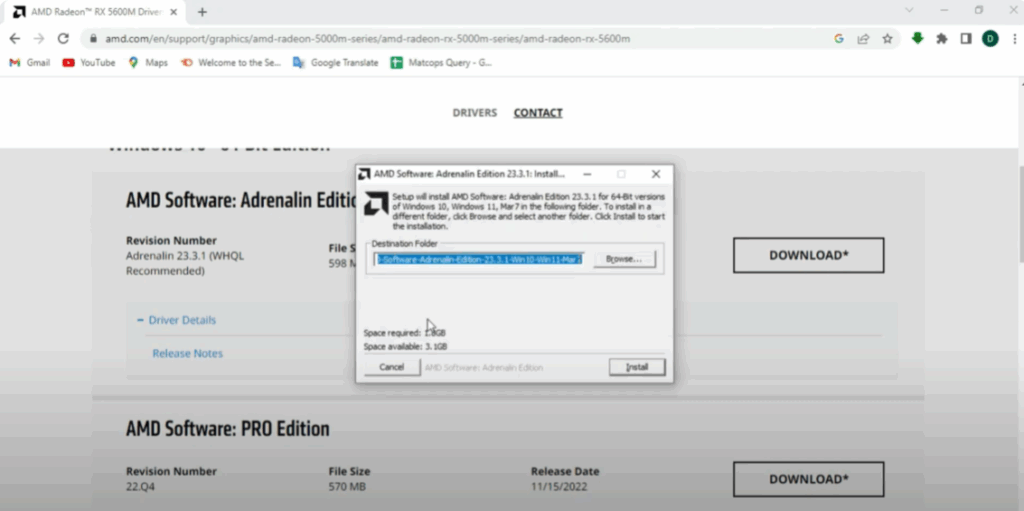Click the AMD Software: PRO Edition heading

(x=227, y=429)
